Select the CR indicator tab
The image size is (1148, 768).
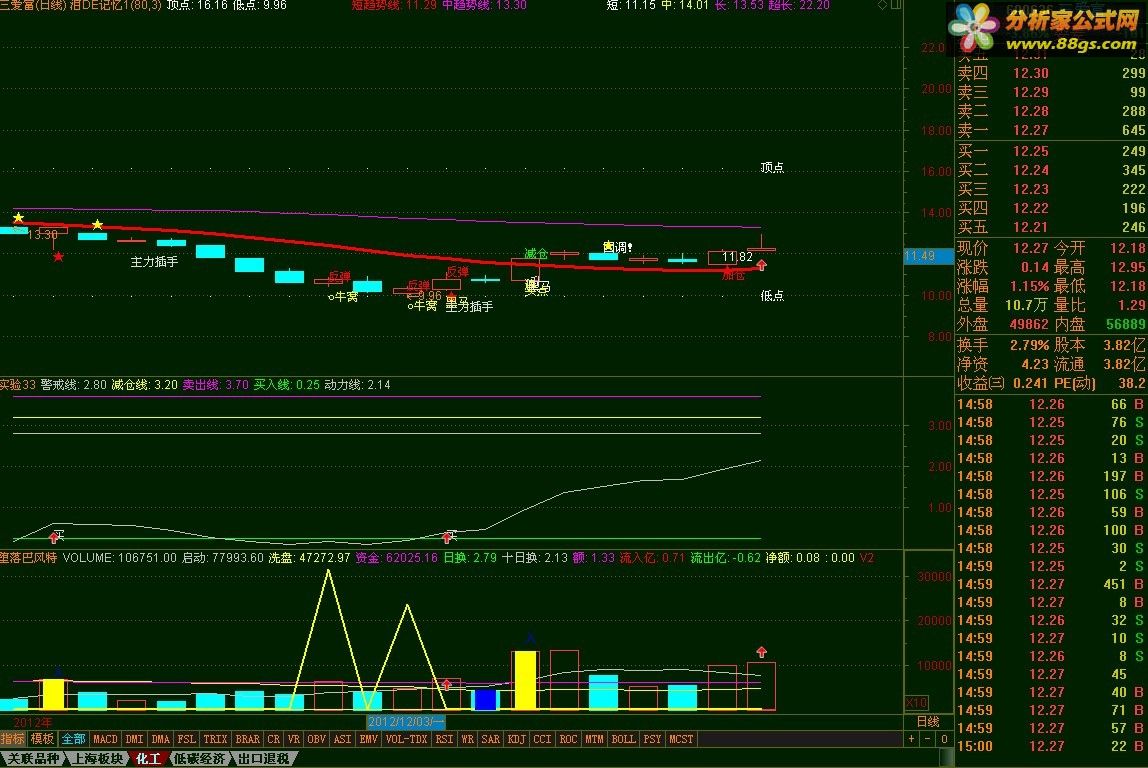coord(274,739)
